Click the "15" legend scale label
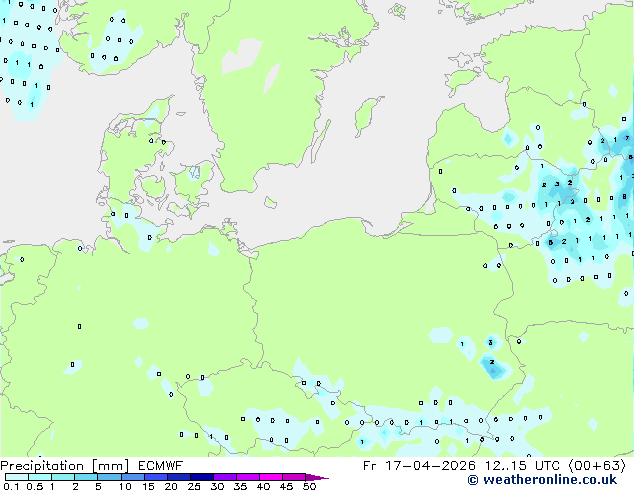This screenshot has height=490, width=634. click(148, 486)
